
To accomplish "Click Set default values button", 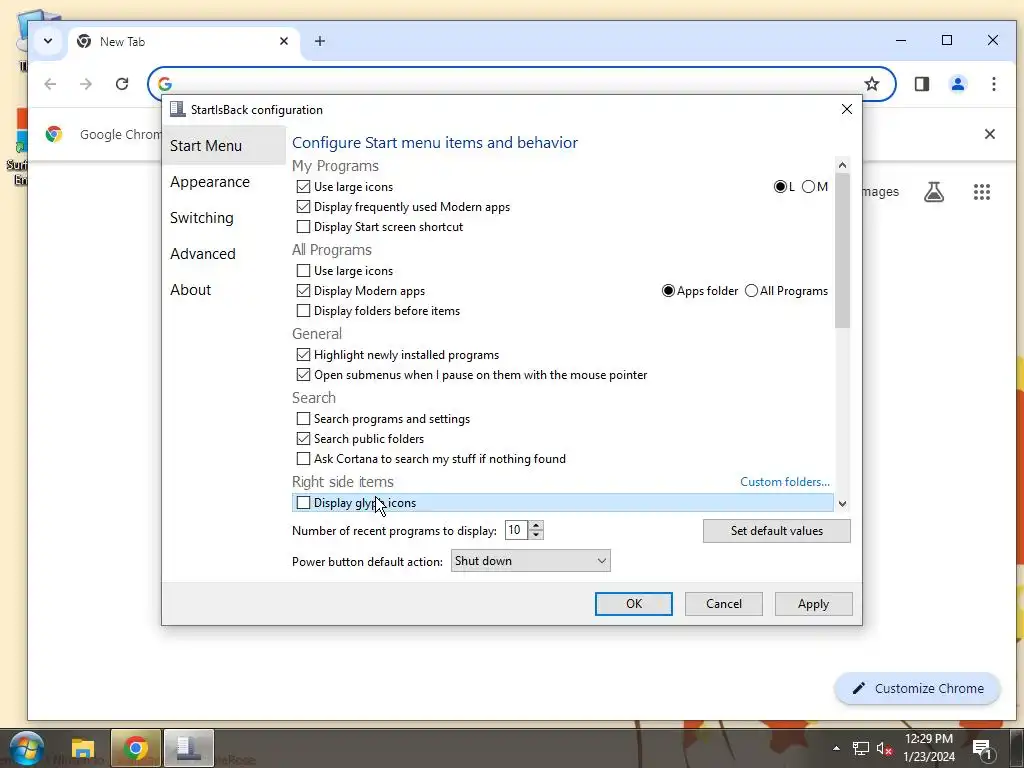I will point(776,531).
